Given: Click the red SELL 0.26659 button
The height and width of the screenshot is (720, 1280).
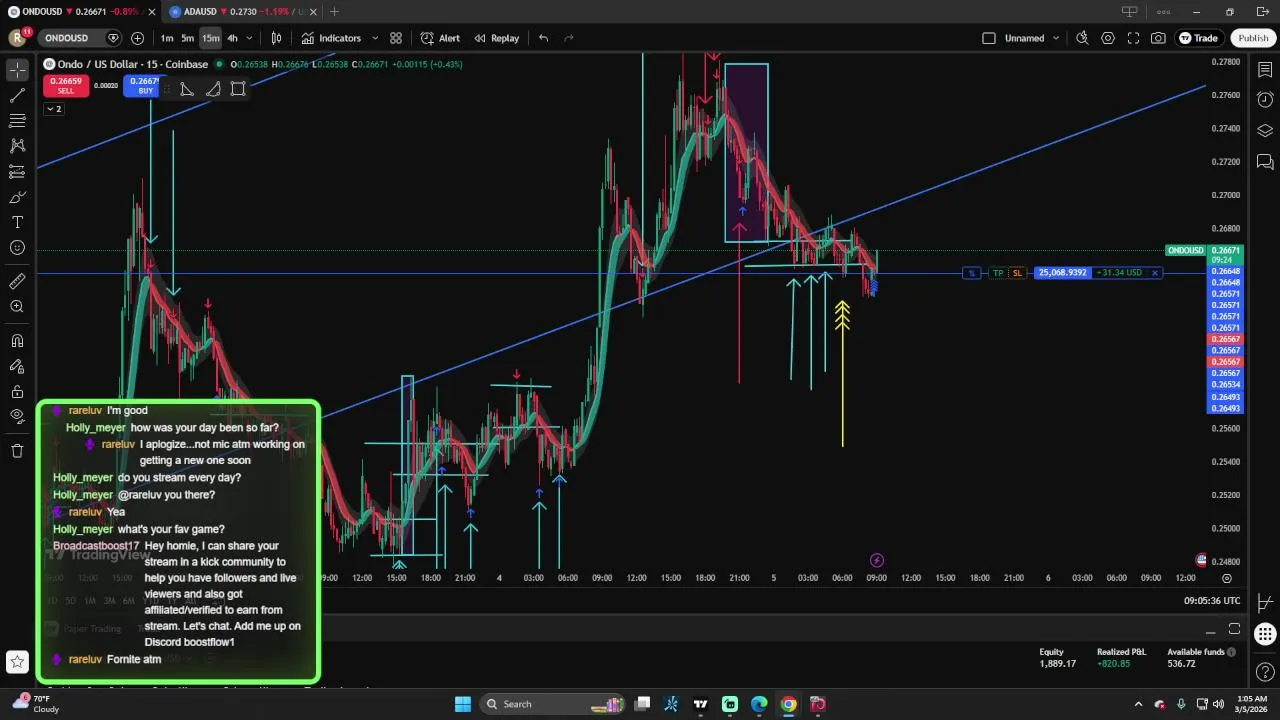Looking at the screenshot, I should click(x=65, y=86).
